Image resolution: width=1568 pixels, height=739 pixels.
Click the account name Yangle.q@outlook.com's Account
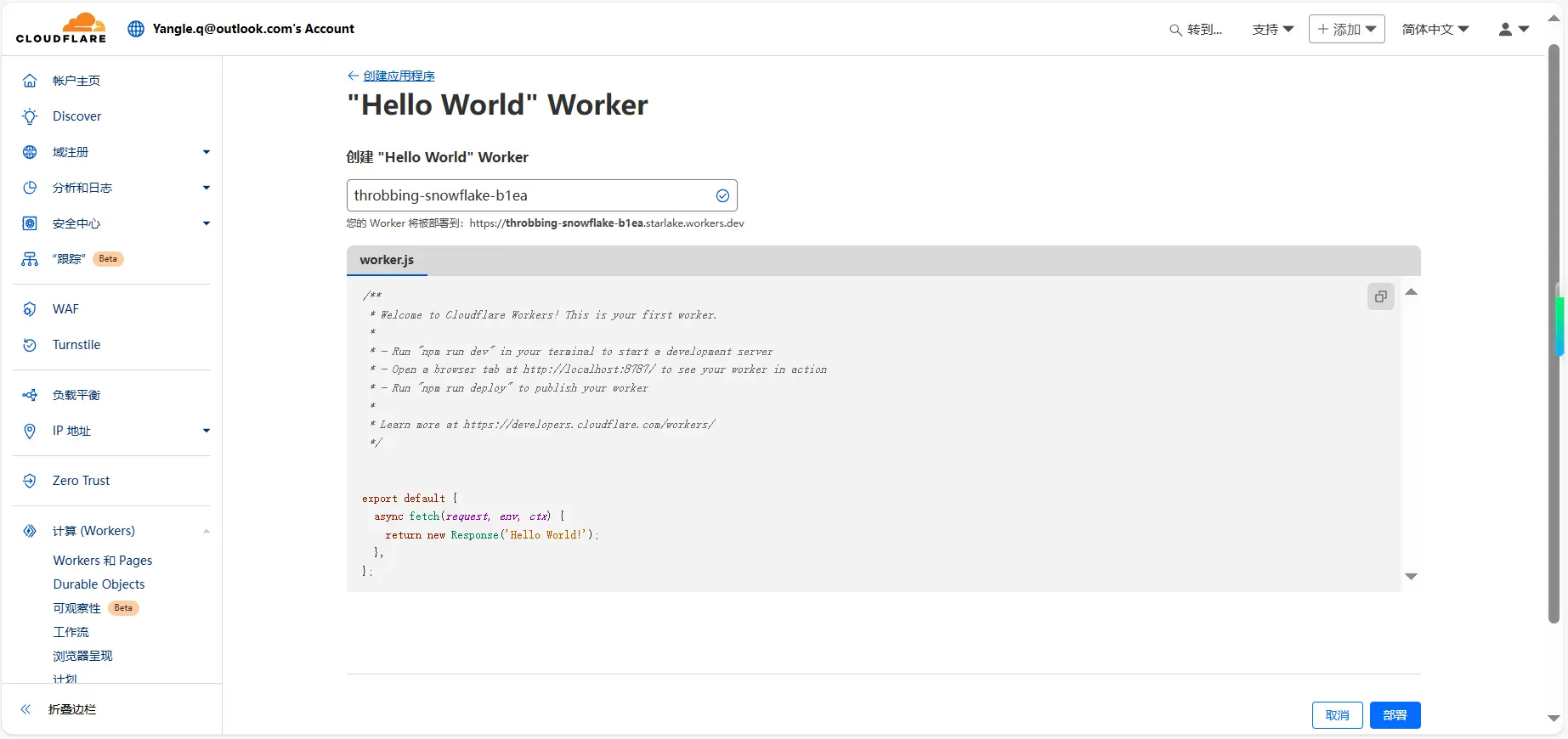point(253,29)
